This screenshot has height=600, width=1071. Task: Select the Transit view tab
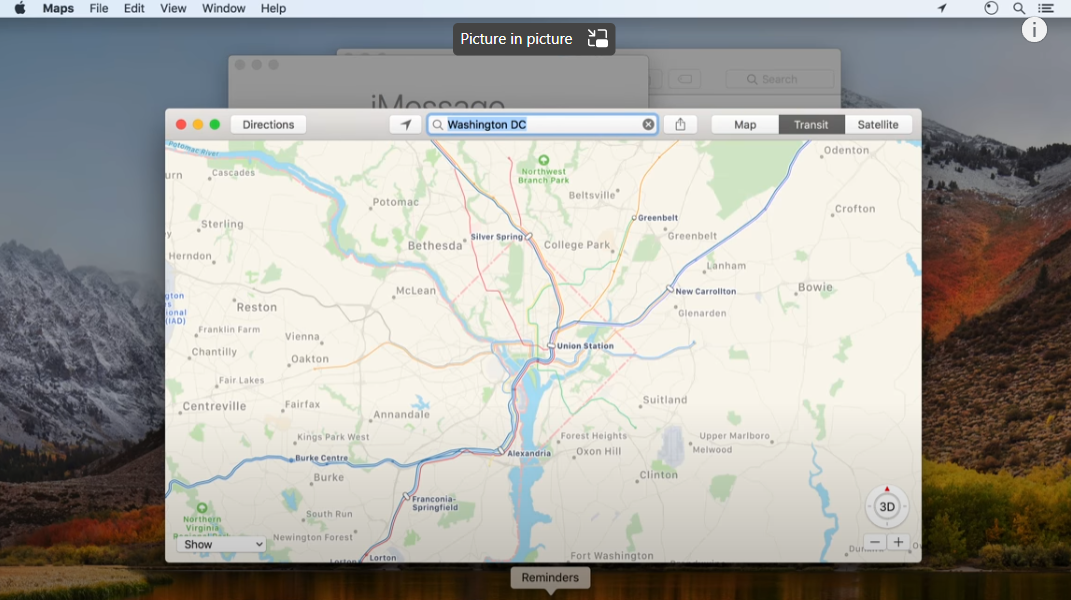(811, 124)
